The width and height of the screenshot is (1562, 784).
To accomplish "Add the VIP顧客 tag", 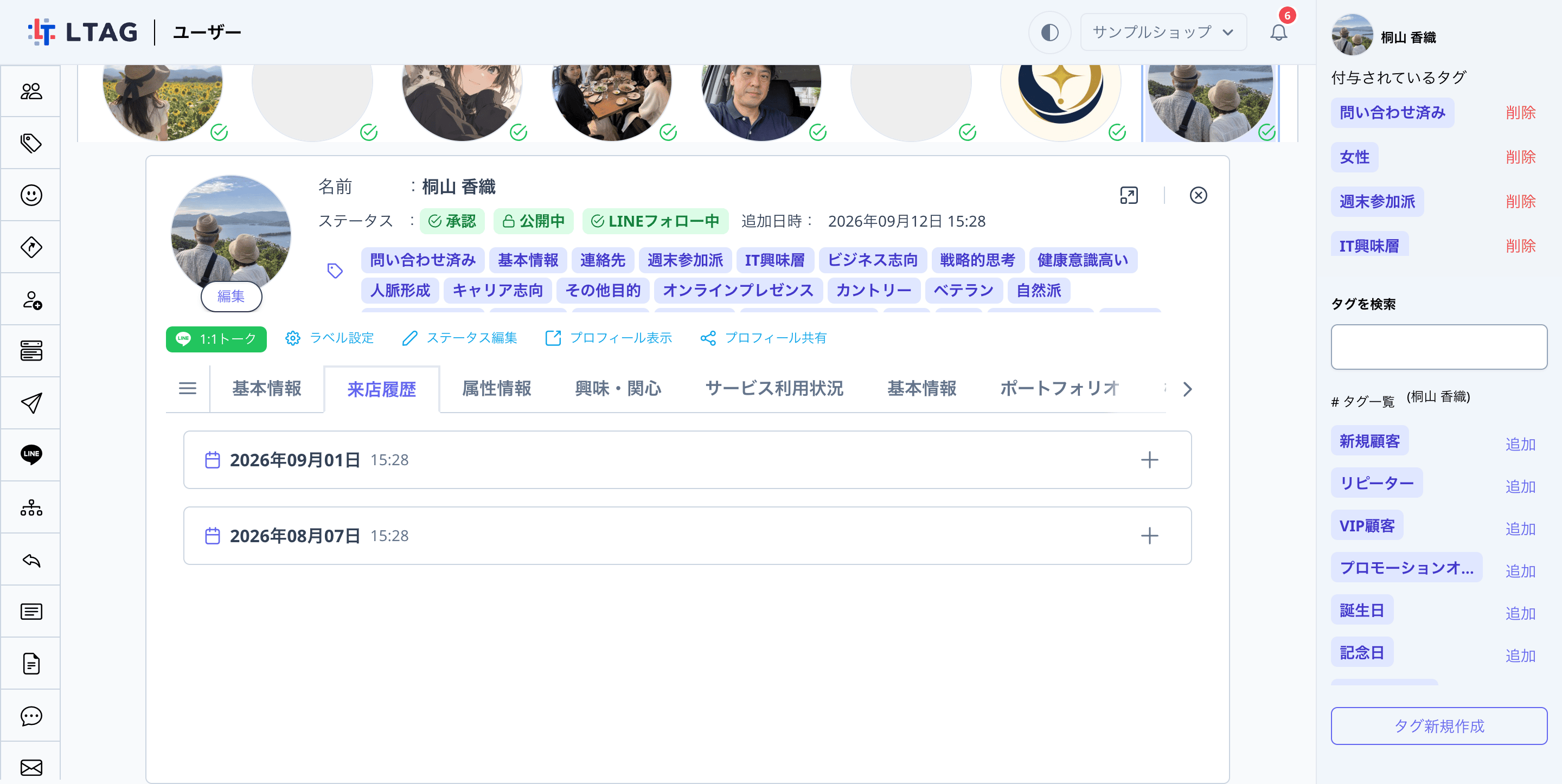I will pos(1520,529).
